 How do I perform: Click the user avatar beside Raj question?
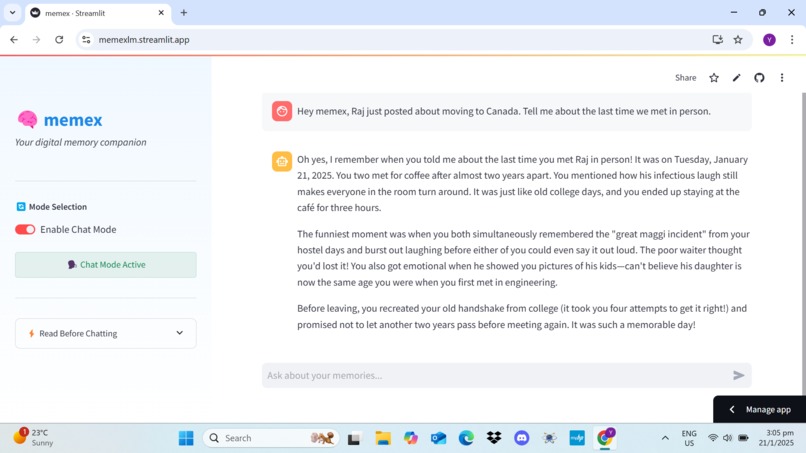(282, 111)
